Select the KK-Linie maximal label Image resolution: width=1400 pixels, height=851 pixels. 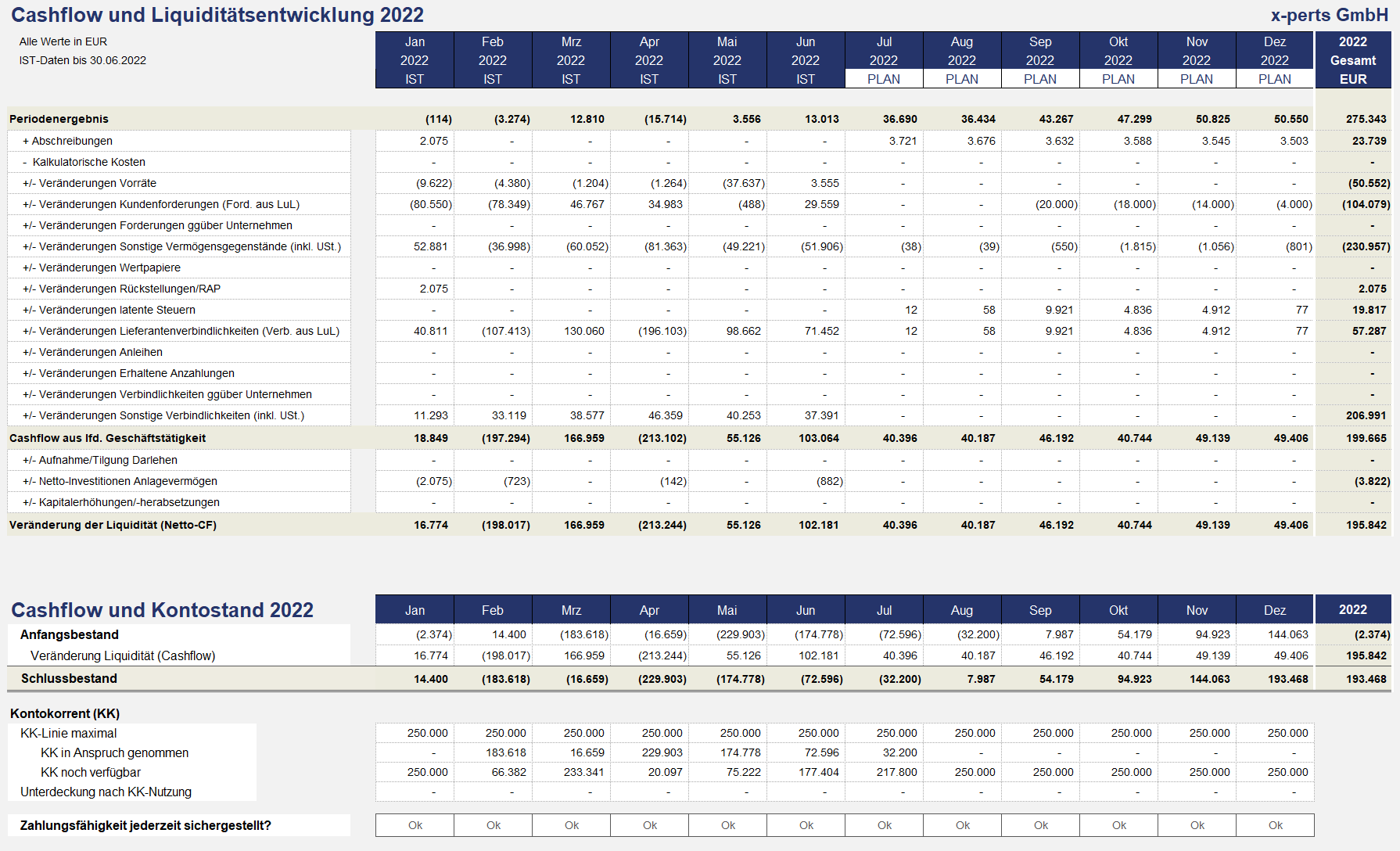tap(68, 733)
